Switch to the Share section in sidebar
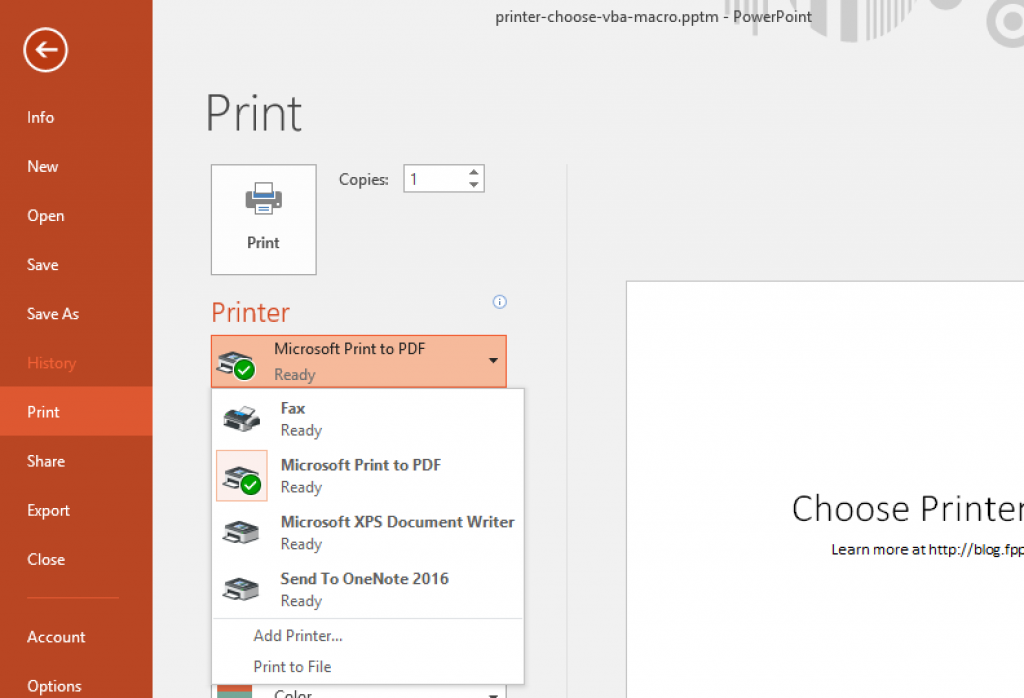This screenshot has width=1024, height=698. click(x=45, y=461)
